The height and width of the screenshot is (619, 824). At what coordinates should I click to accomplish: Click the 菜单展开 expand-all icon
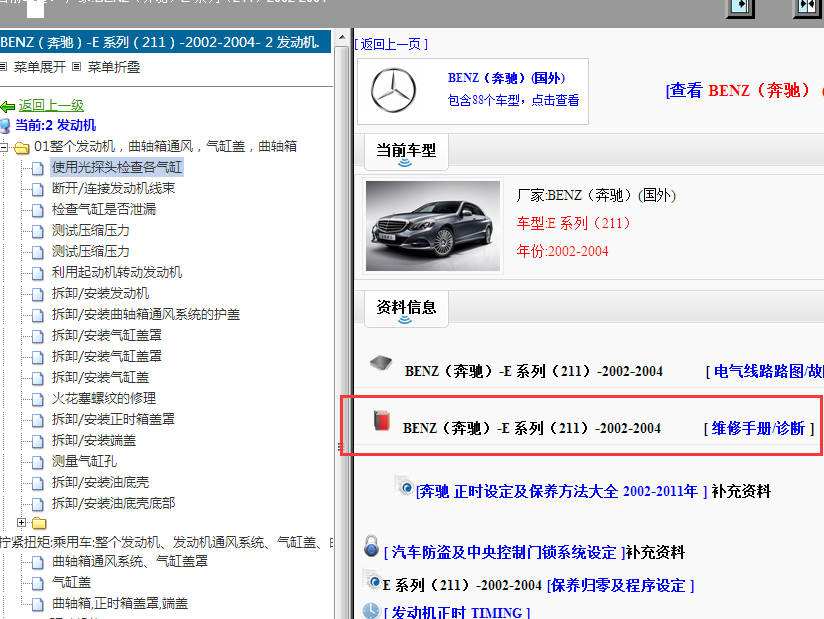coord(4,67)
